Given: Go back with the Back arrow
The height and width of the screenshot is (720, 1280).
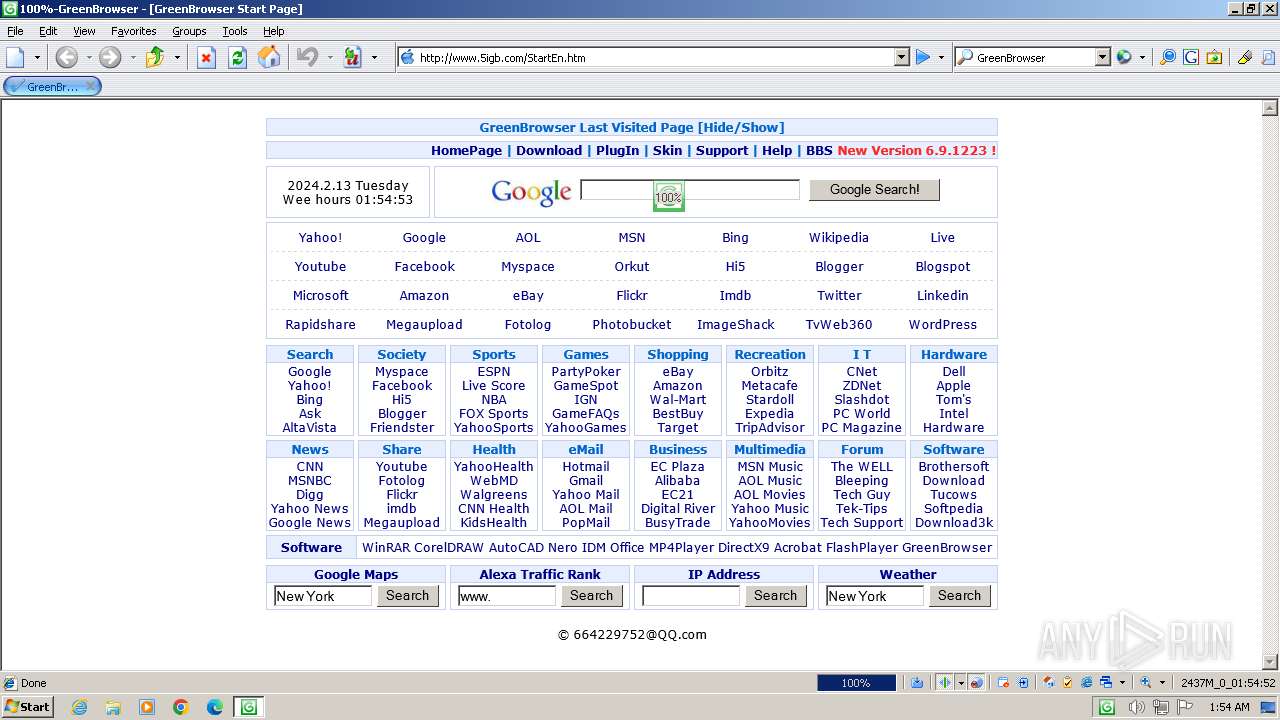Looking at the screenshot, I should [66, 57].
